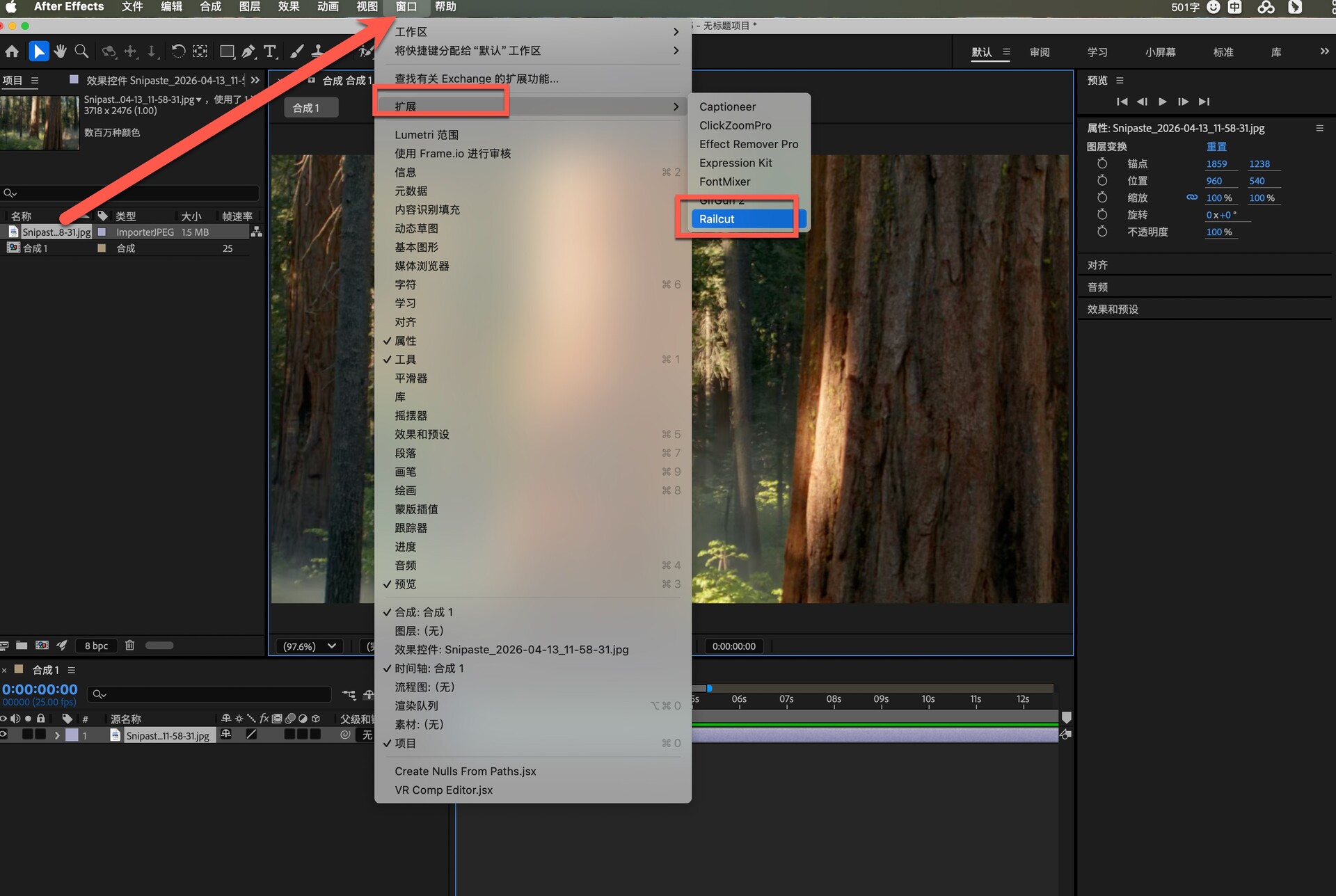The image size is (1336, 896).
Task: Toggle the scale constrain proportions link
Action: (x=1191, y=198)
